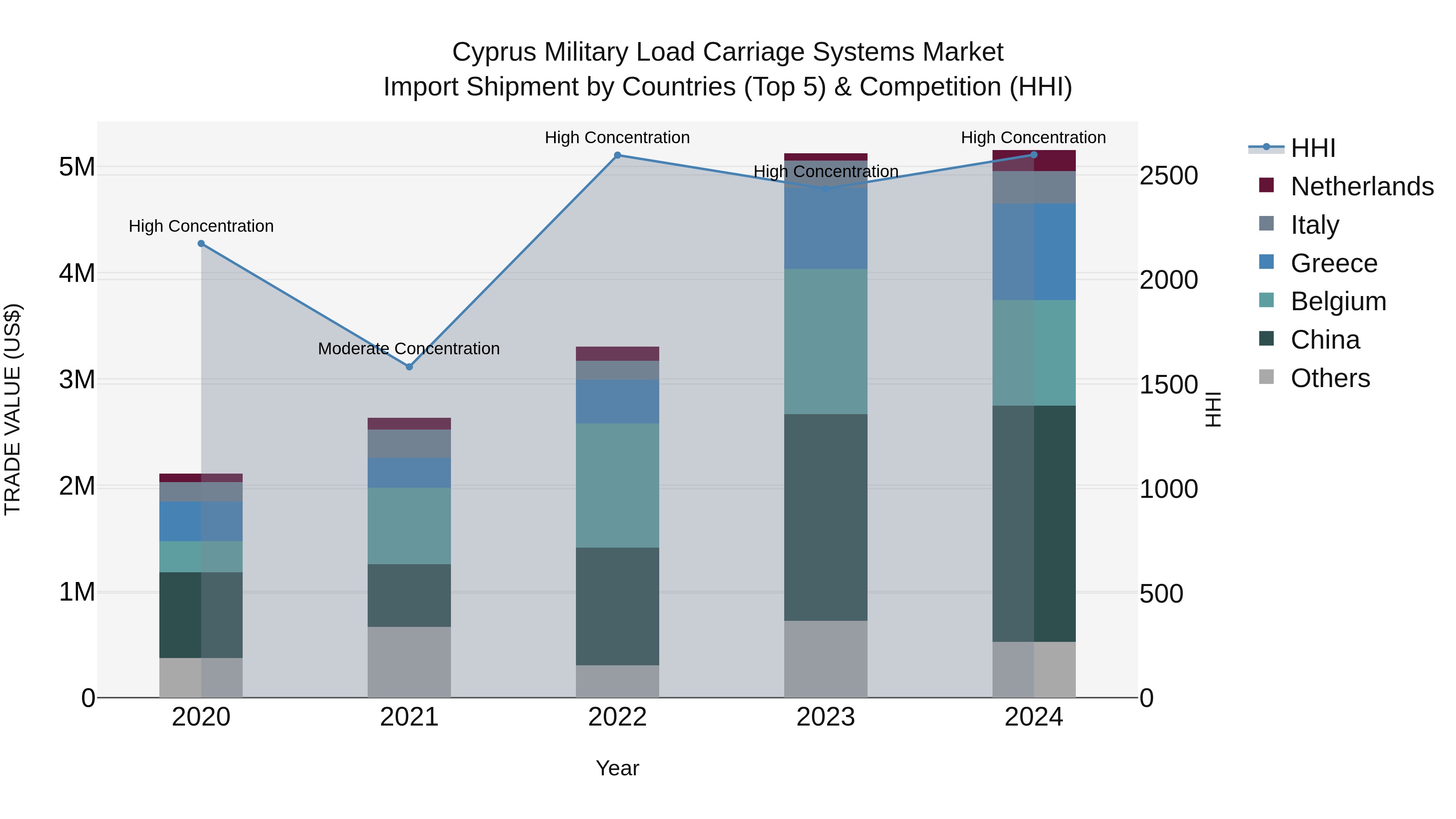Image resolution: width=1456 pixels, height=819 pixels.
Task: Click the 5M tick on the left axis
Action: [77, 167]
